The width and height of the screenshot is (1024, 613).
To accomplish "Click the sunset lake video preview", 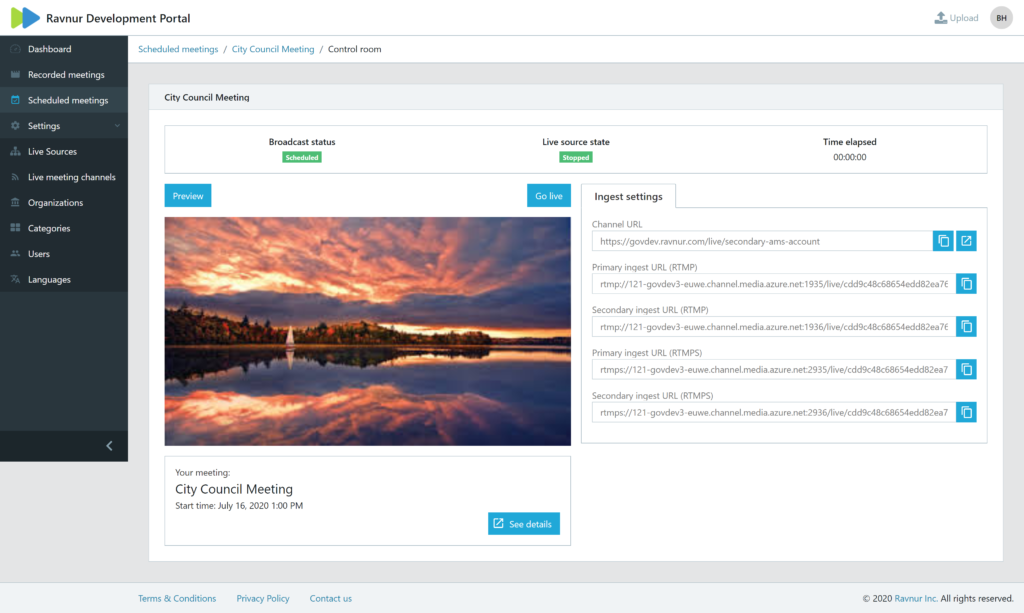I will [367, 331].
